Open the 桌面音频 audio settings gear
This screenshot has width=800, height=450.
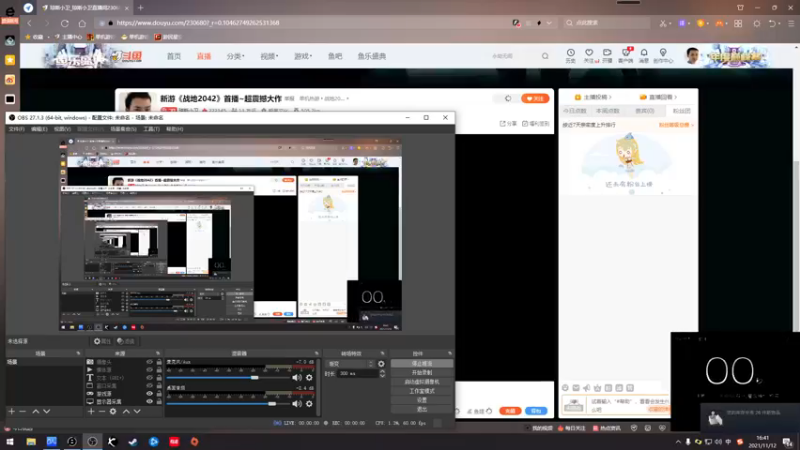[x=309, y=404]
